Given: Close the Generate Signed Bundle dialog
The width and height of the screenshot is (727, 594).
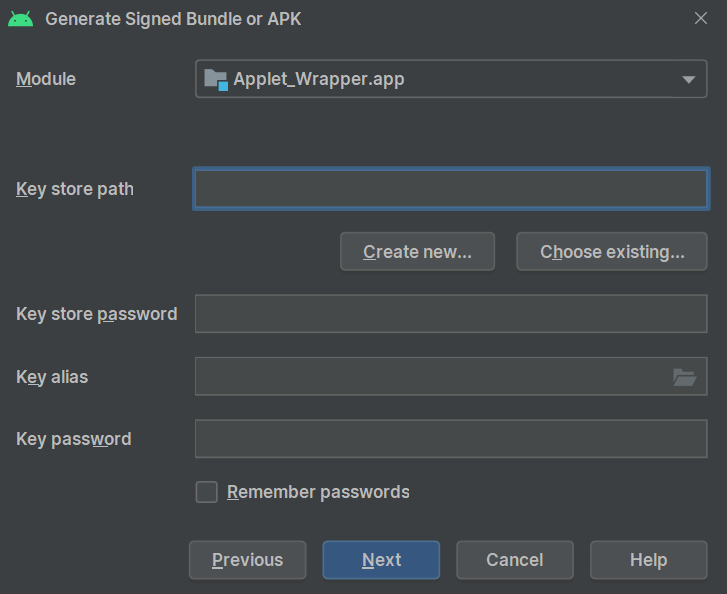Looking at the screenshot, I should point(700,18).
